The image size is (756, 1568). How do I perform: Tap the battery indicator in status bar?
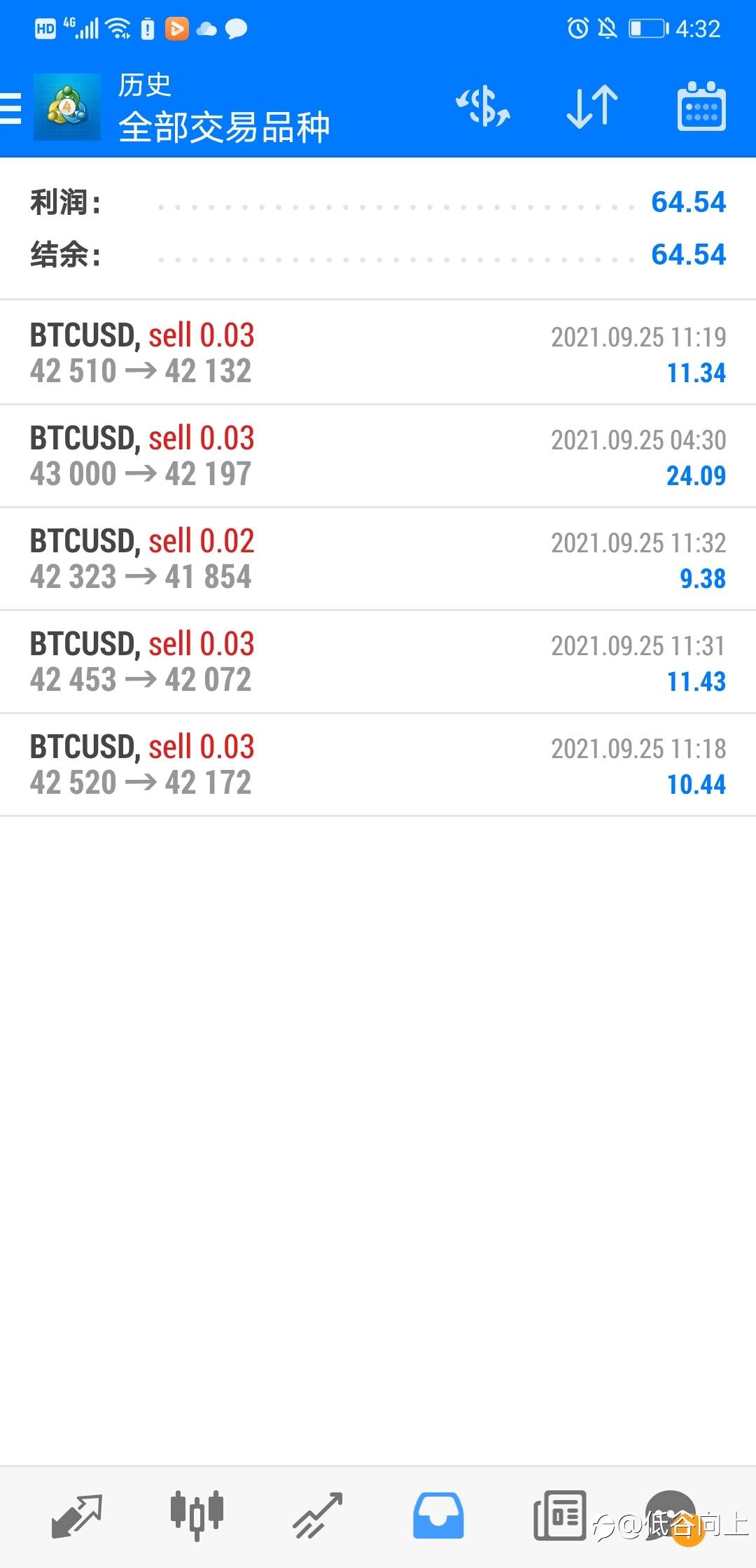tap(647, 29)
